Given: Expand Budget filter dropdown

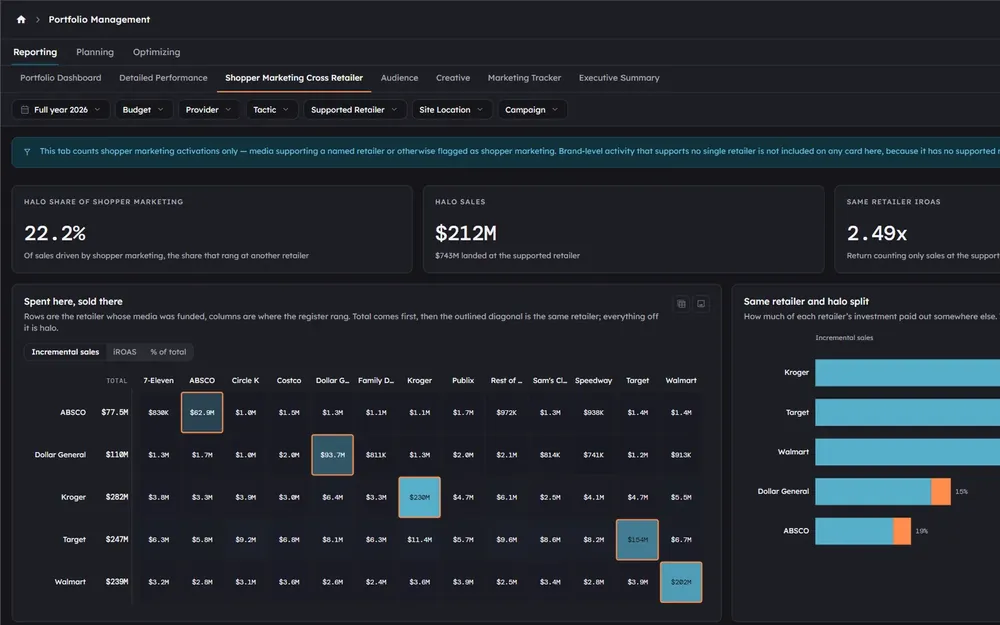Looking at the screenshot, I should [143, 110].
